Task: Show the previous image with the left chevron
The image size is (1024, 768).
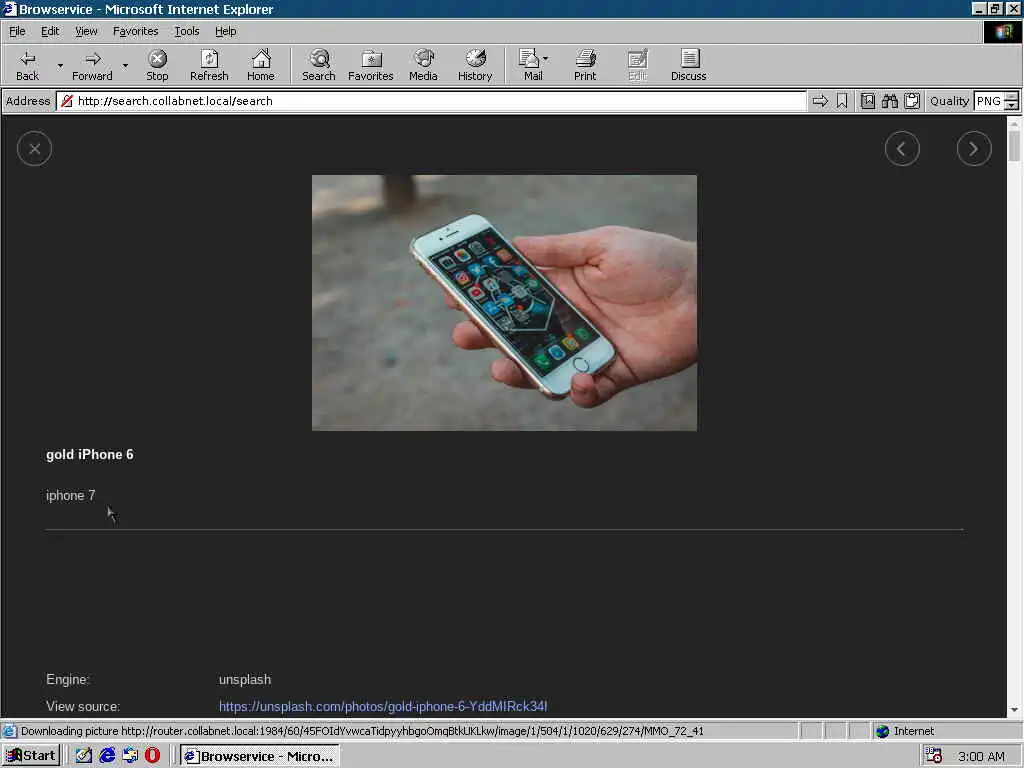Action: coord(902,149)
